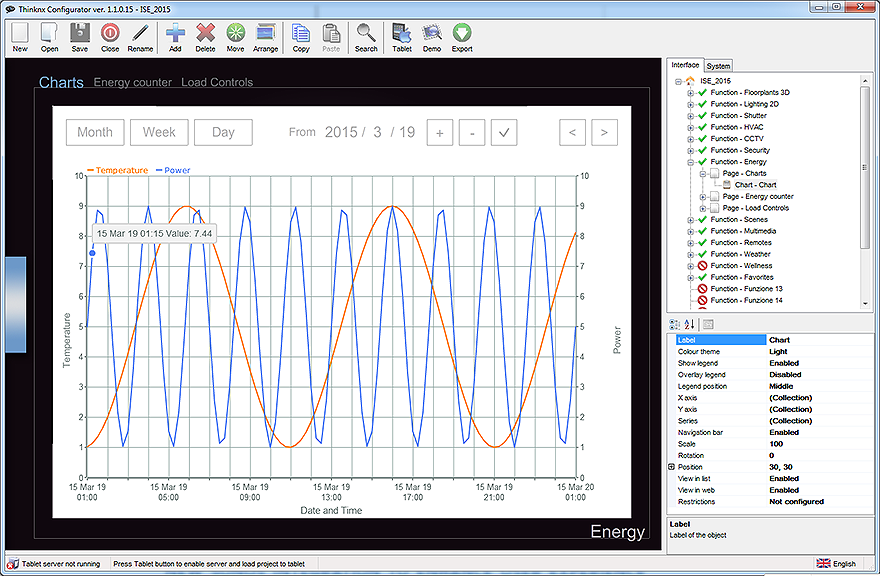Open property pages icon in properties toolbar
The width and height of the screenshot is (880, 576).
[708, 324]
